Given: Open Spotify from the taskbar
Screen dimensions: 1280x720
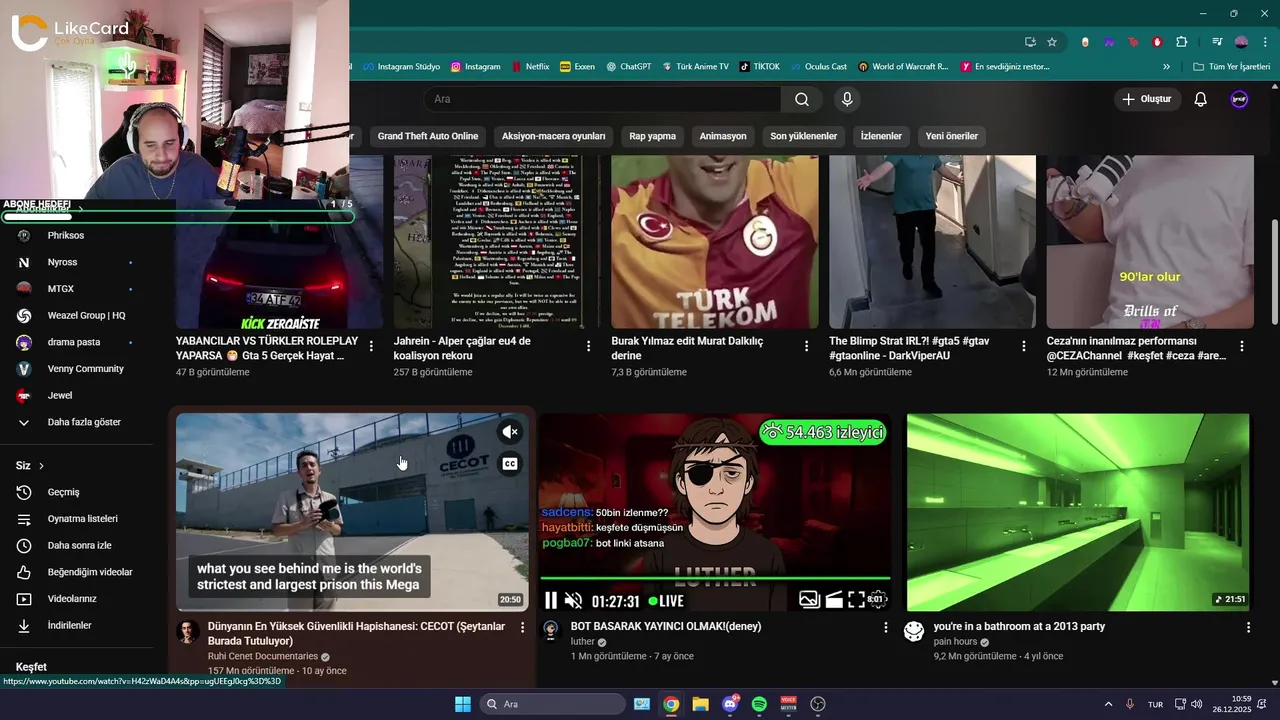Looking at the screenshot, I should tap(759, 704).
